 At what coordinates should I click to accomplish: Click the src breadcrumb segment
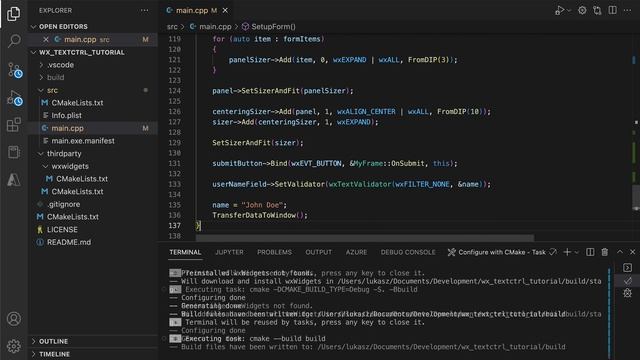coord(172,27)
